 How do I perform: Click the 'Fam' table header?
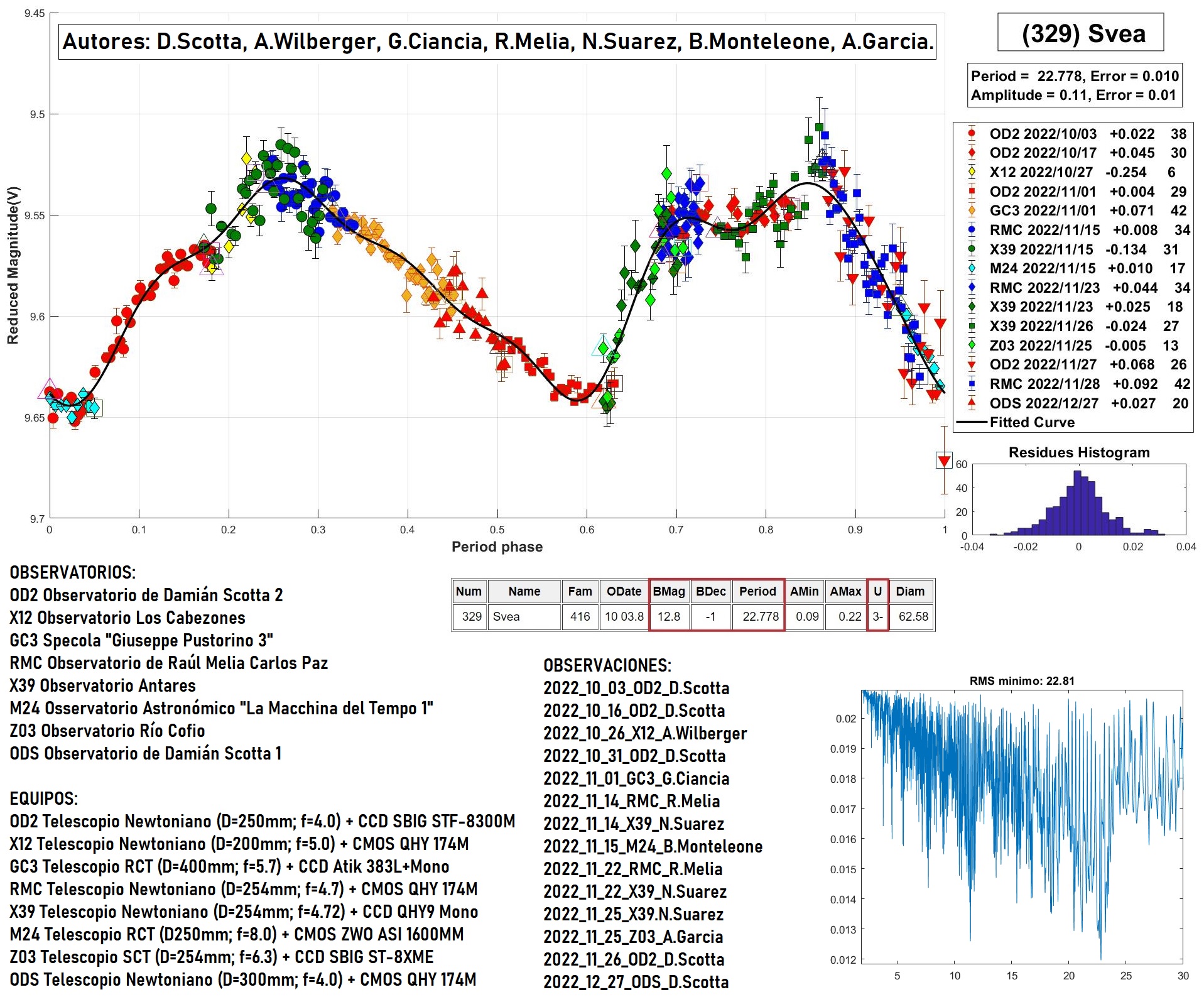click(x=580, y=591)
